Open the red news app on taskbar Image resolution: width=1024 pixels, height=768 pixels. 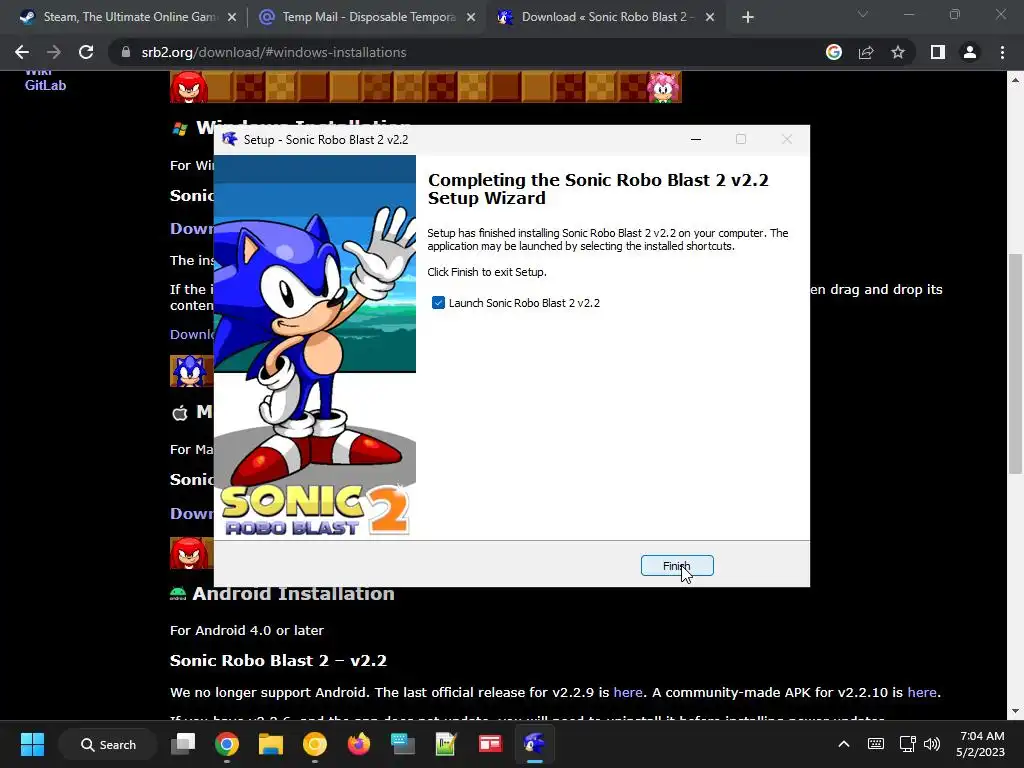tap(490, 744)
